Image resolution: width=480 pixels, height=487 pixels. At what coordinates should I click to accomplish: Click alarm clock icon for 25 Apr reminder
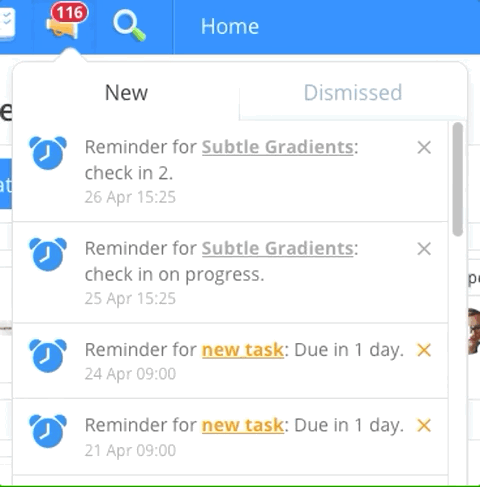tap(48, 254)
